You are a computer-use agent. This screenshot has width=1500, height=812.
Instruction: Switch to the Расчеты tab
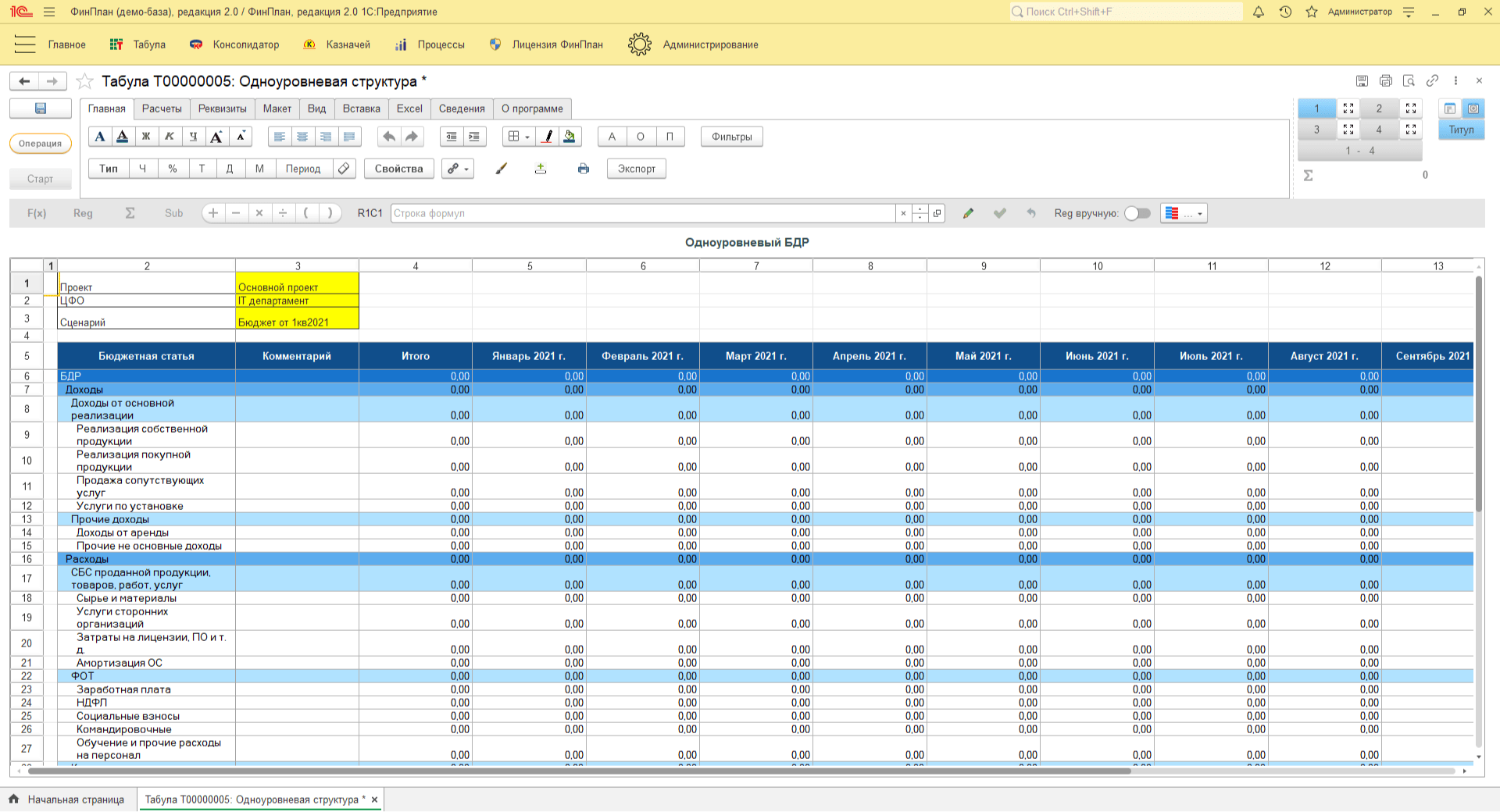tap(162, 109)
